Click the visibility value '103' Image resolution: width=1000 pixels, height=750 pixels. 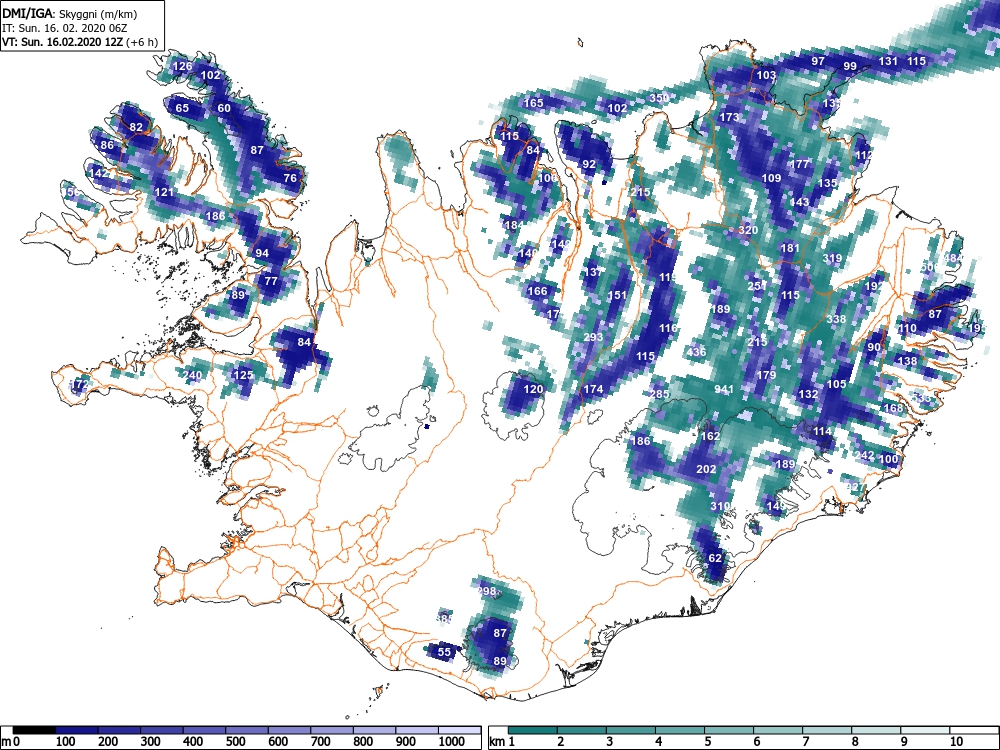(x=767, y=75)
